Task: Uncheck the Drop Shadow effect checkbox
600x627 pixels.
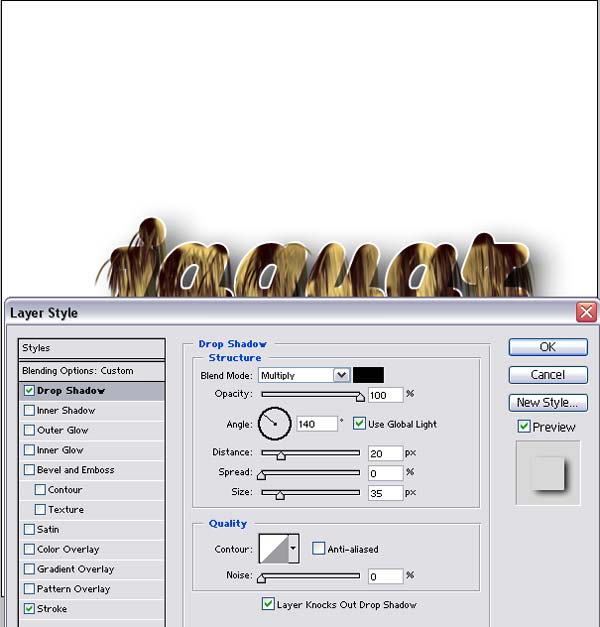Action: pyautogui.click(x=29, y=390)
